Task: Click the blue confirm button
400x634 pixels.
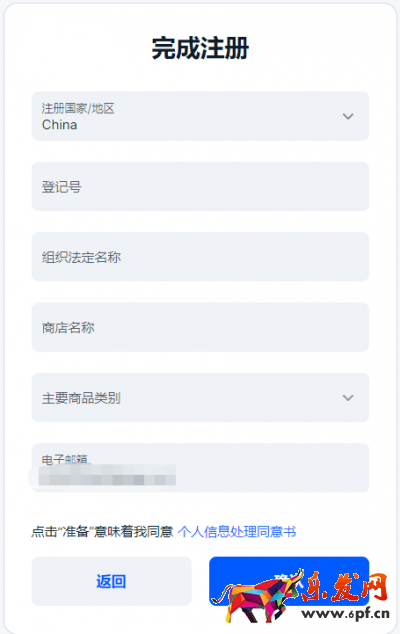Action: coord(289,581)
